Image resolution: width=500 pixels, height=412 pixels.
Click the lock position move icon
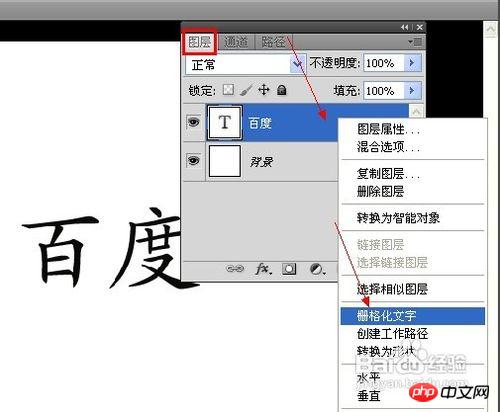pos(264,90)
